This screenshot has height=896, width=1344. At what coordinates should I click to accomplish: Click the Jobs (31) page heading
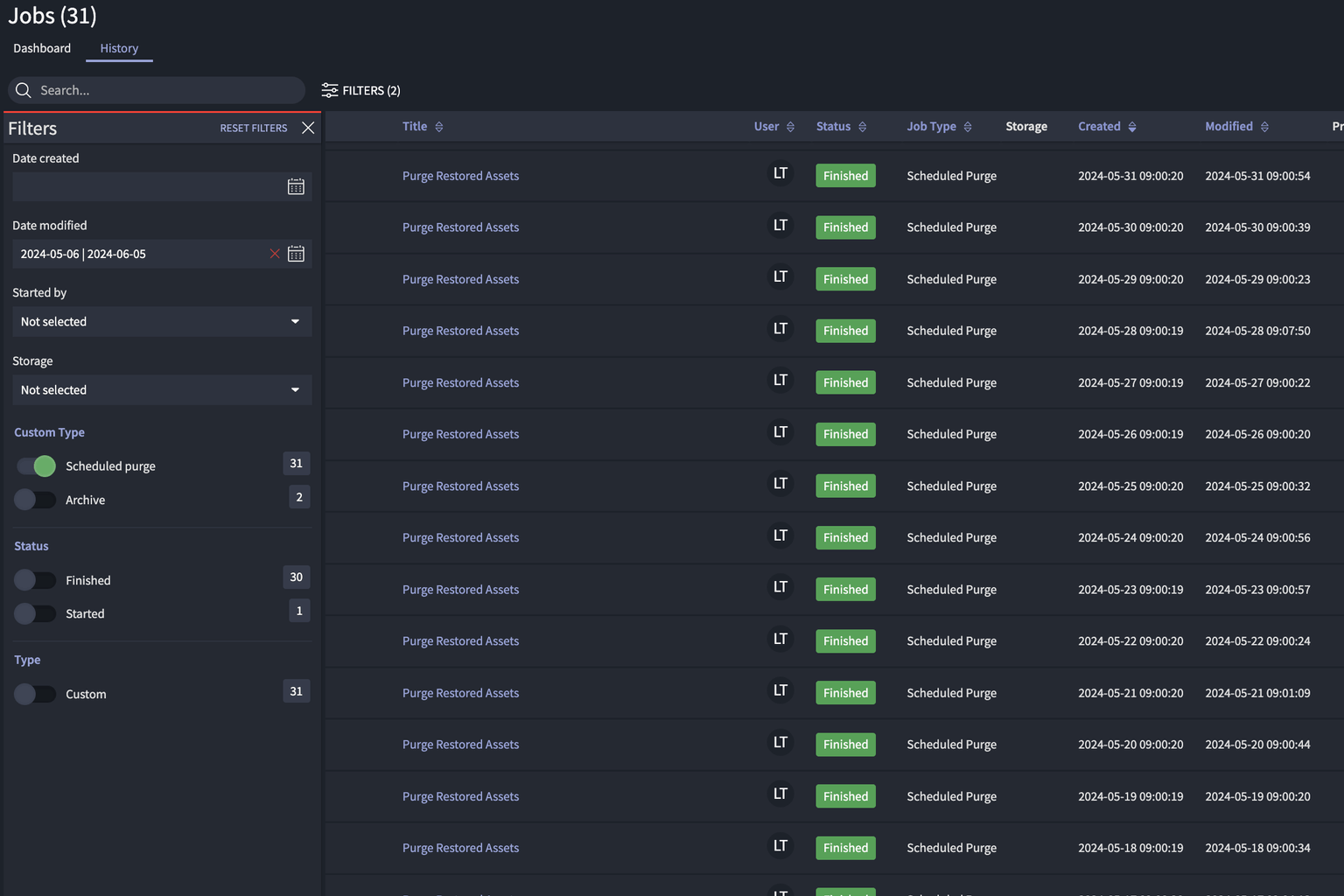[52, 16]
